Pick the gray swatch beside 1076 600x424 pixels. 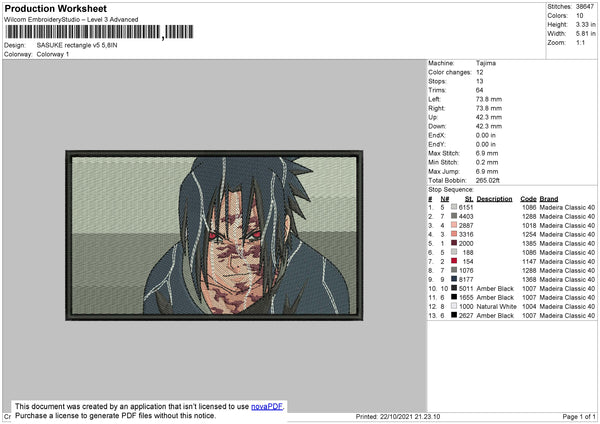coord(454,270)
